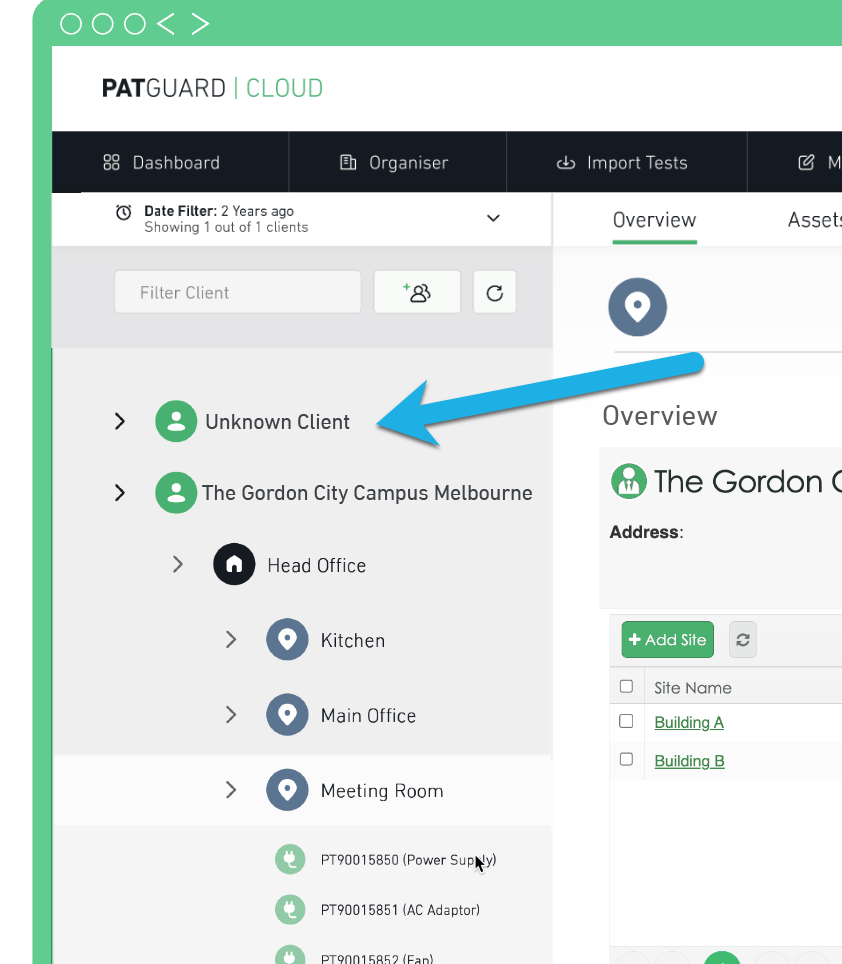Click the large location pin in Overview panel

coord(637,307)
